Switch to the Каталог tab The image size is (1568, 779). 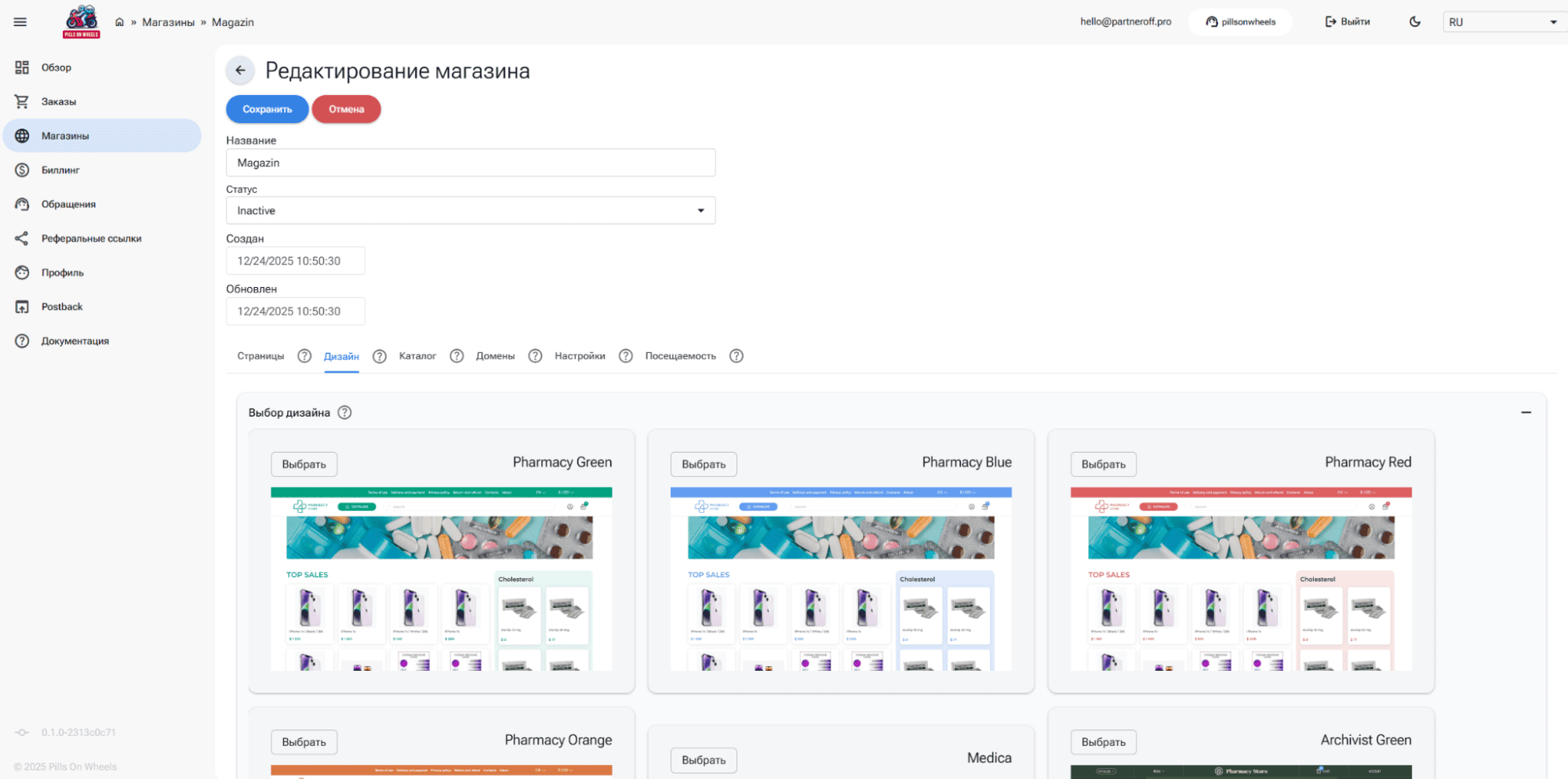pyautogui.click(x=417, y=356)
